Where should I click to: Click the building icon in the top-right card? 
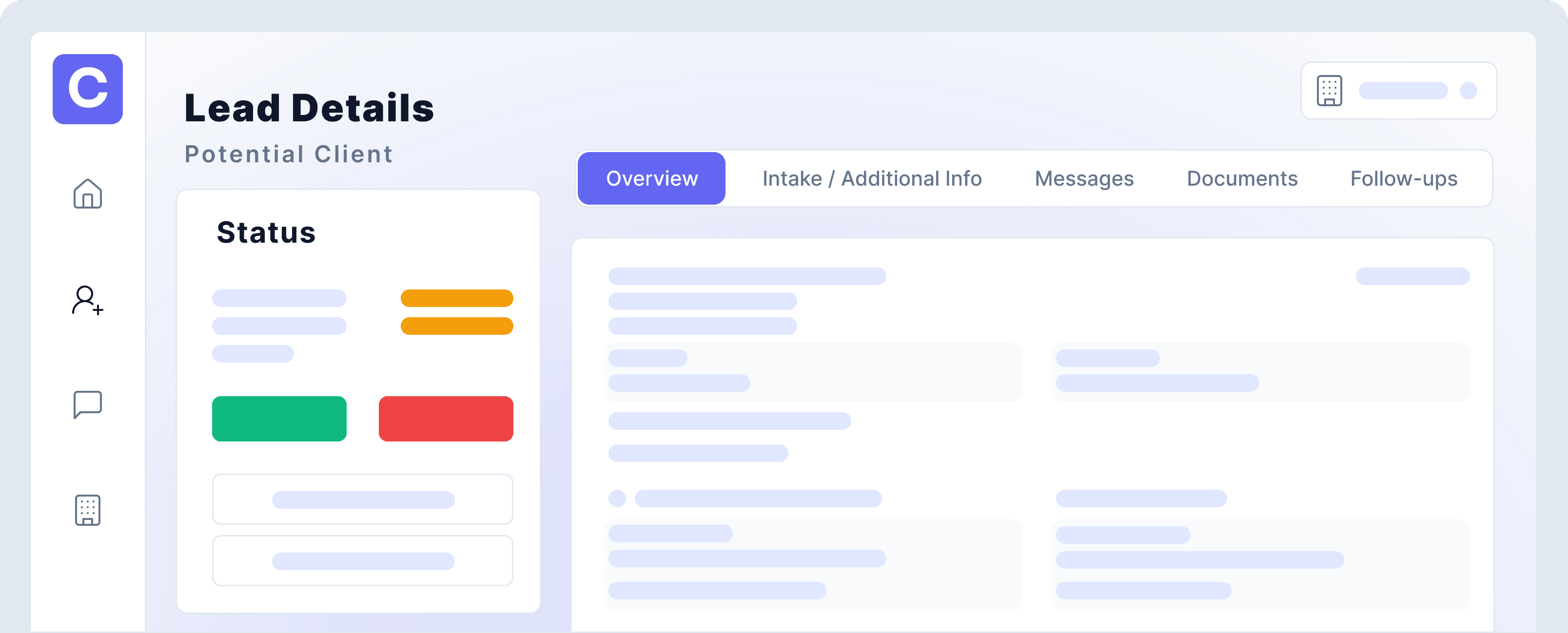click(x=1330, y=90)
